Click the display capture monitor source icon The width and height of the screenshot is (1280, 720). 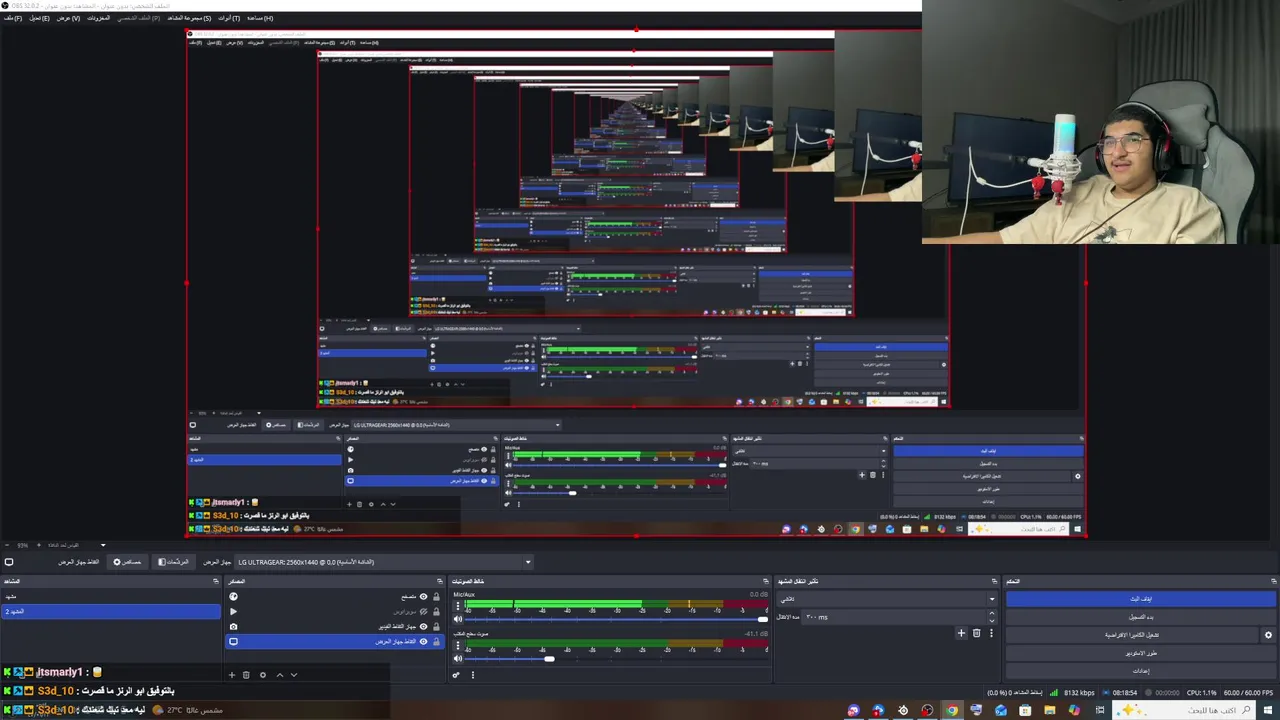234,642
